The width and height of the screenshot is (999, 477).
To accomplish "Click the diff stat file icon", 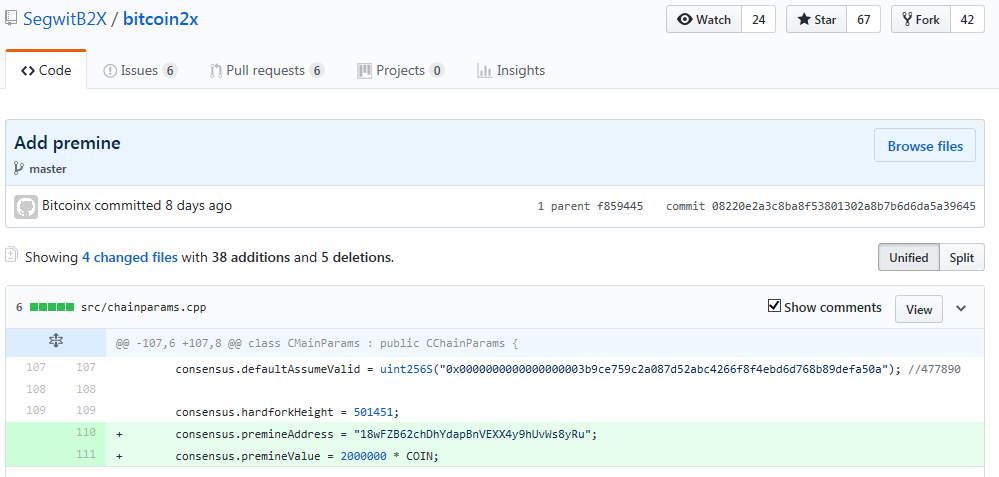I will coord(11,255).
